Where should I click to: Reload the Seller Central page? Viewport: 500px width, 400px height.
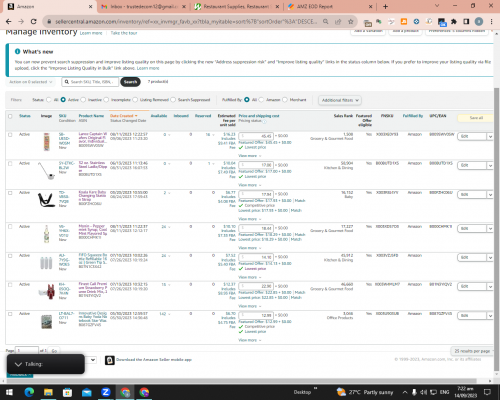[33, 21]
